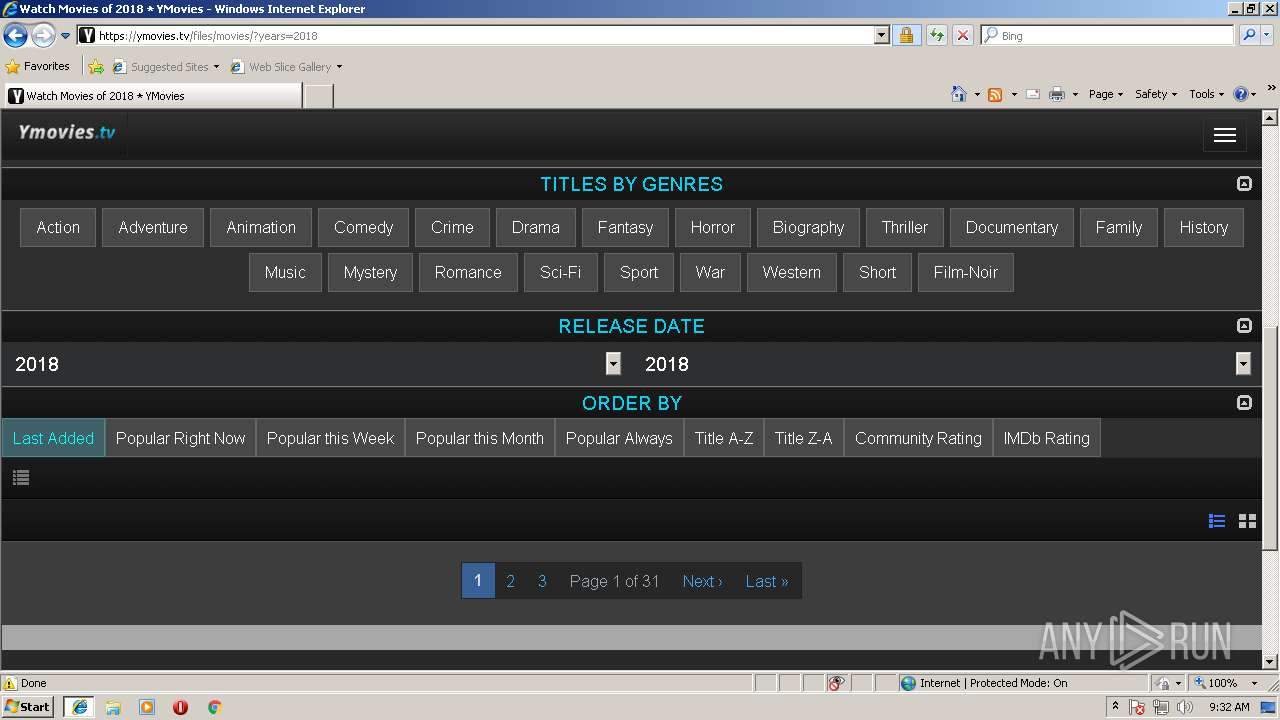Click the Bing search box
Image resolution: width=1280 pixels, height=720 pixels.
(x=1107, y=36)
